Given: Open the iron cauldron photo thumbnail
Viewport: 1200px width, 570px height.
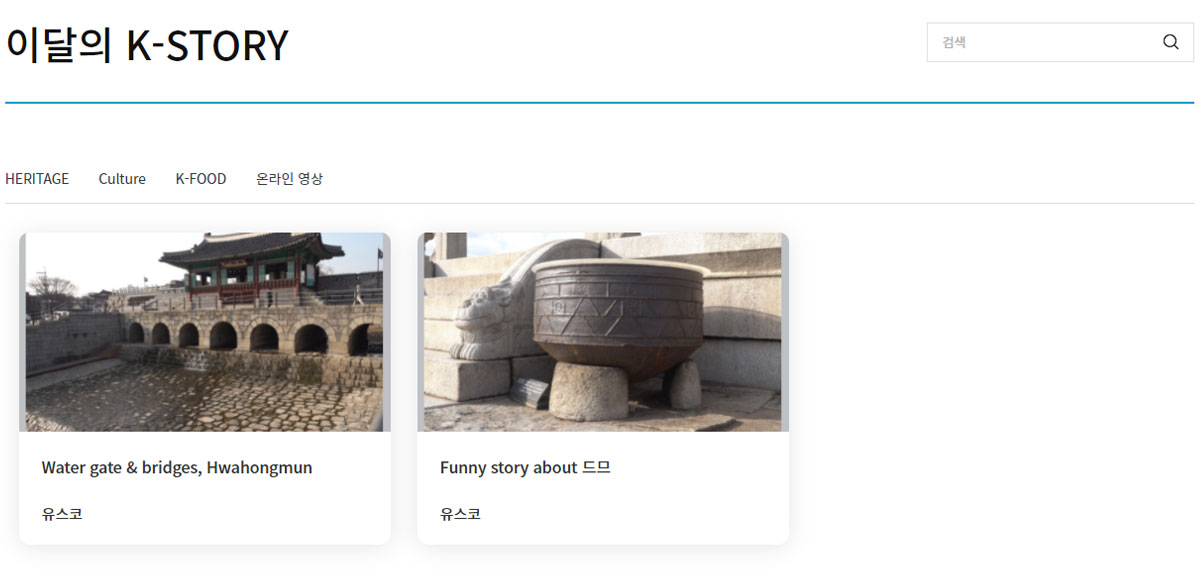Looking at the screenshot, I should (603, 332).
